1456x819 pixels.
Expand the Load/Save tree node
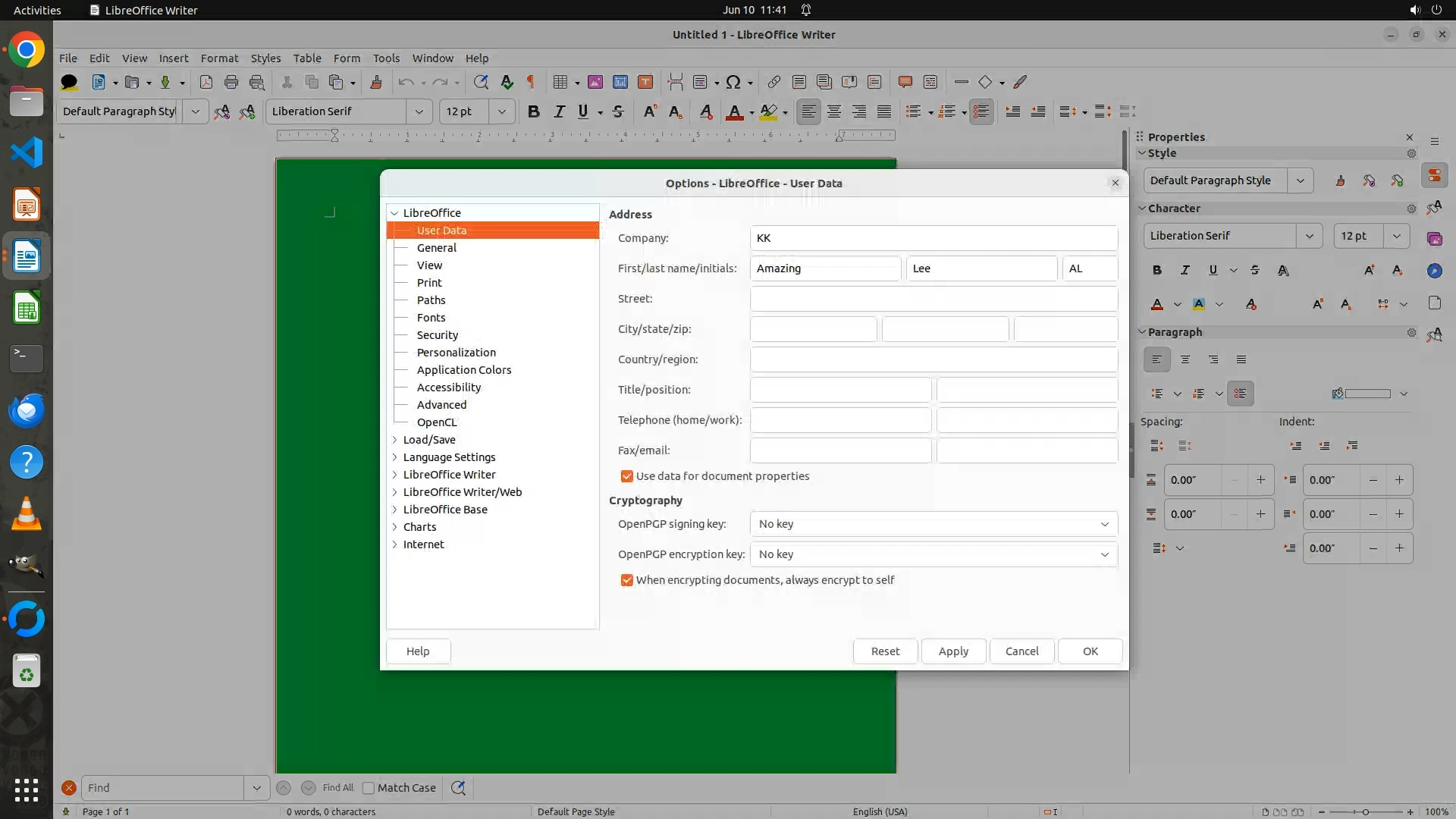point(394,440)
